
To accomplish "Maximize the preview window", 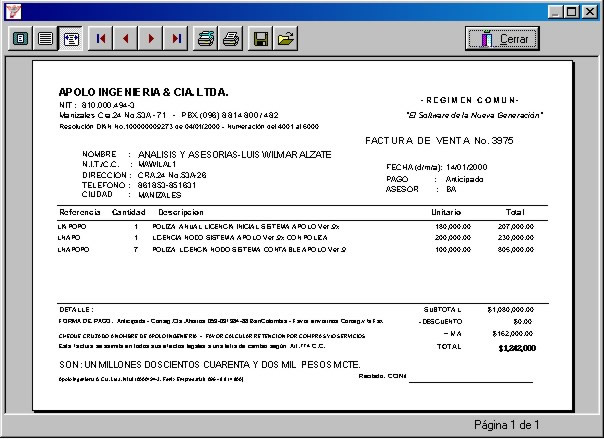I will coord(572,12).
